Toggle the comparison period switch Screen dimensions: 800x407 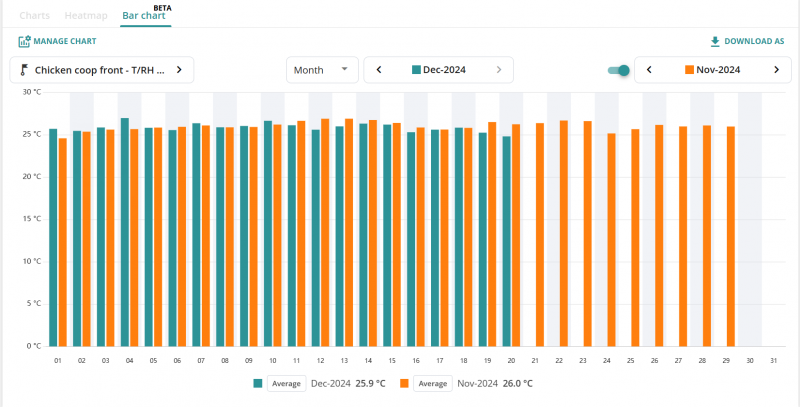coord(619,70)
